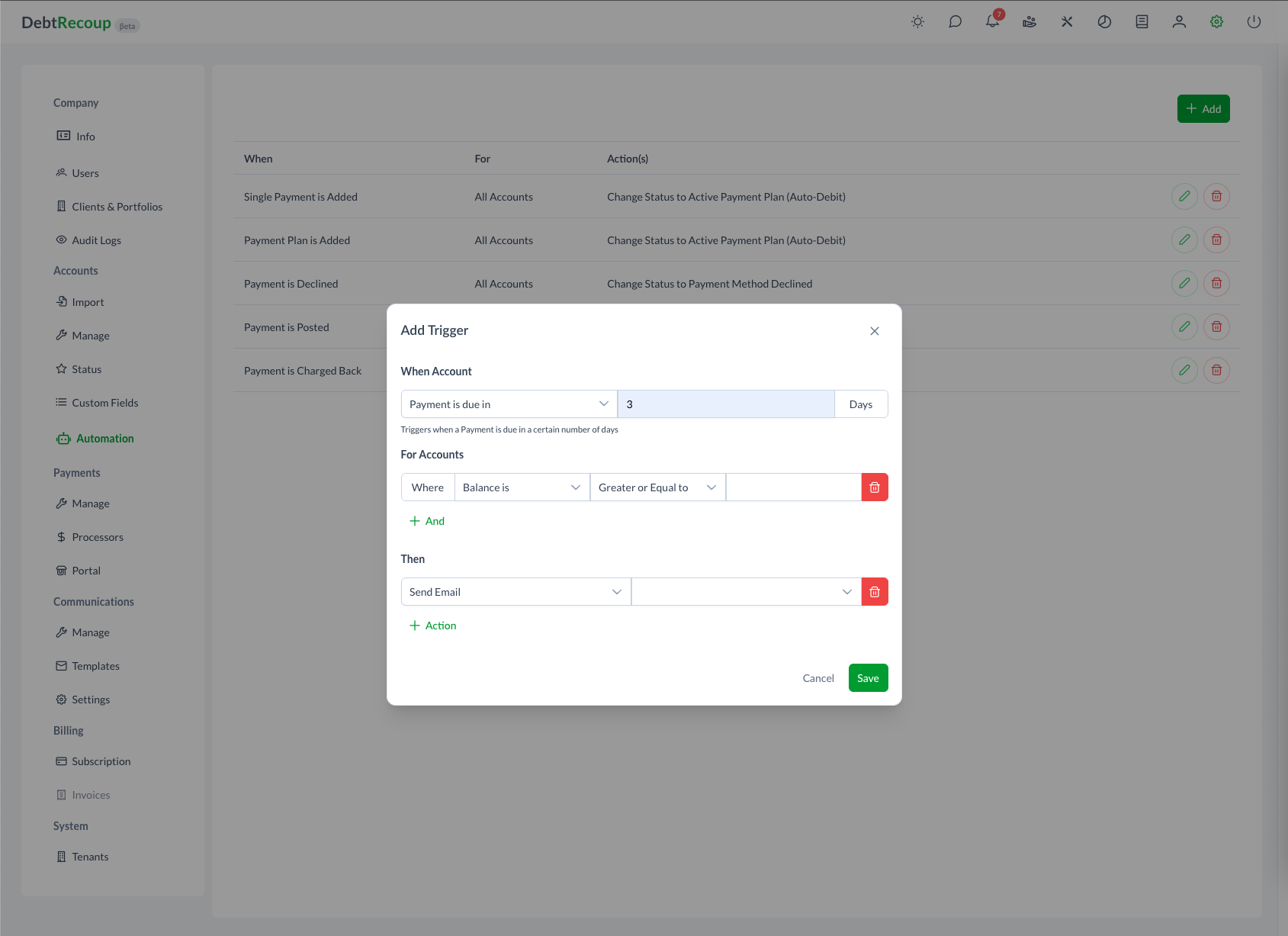This screenshot has height=936, width=1288.
Task: Delete the Send Email action row
Action: [x=875, y=592]
